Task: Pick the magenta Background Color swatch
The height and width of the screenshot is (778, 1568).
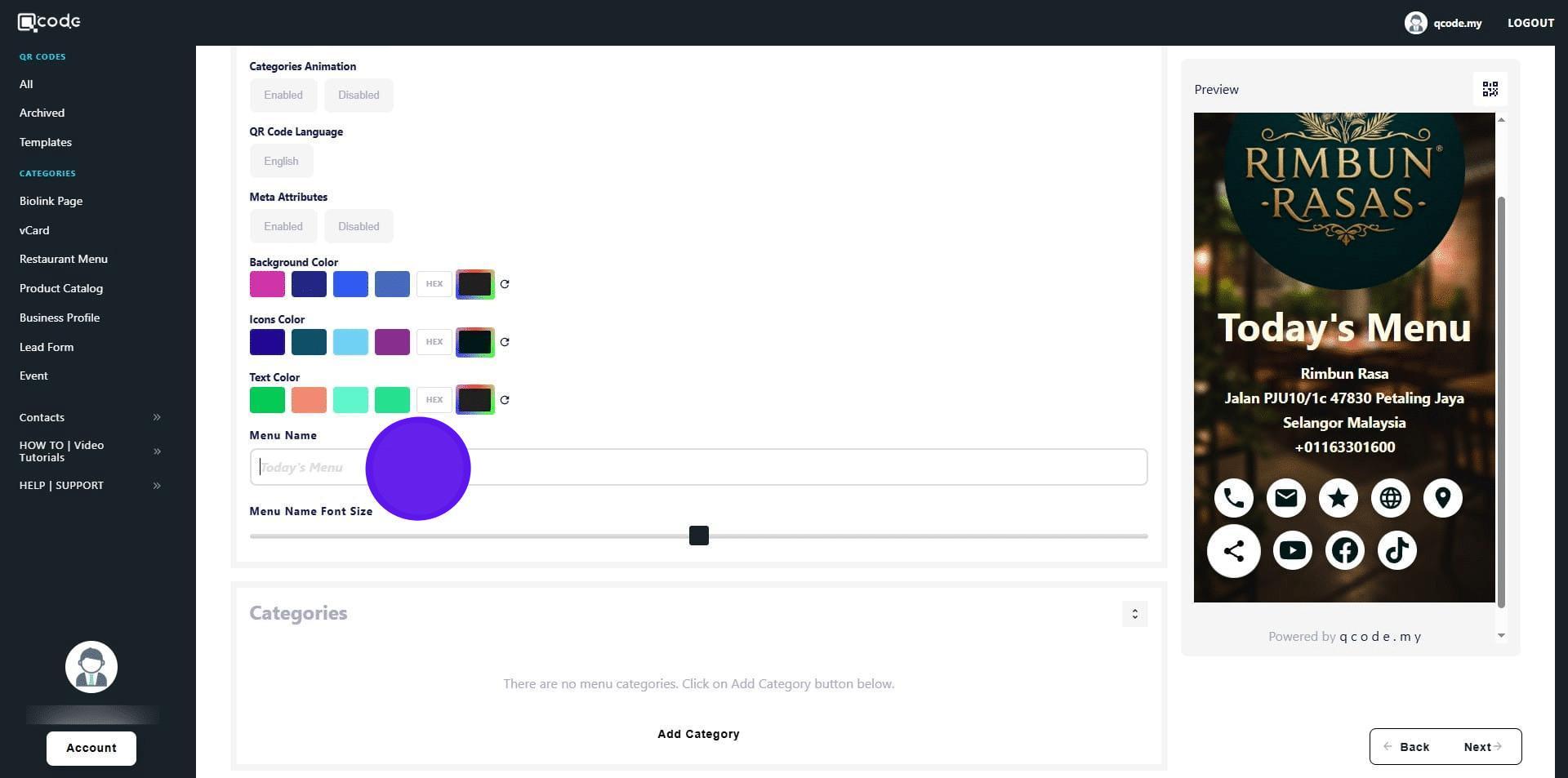Action: [267, 284]
